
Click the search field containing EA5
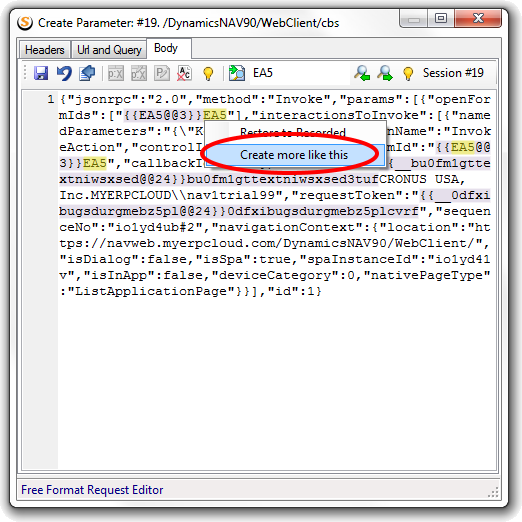click(300, 73)
